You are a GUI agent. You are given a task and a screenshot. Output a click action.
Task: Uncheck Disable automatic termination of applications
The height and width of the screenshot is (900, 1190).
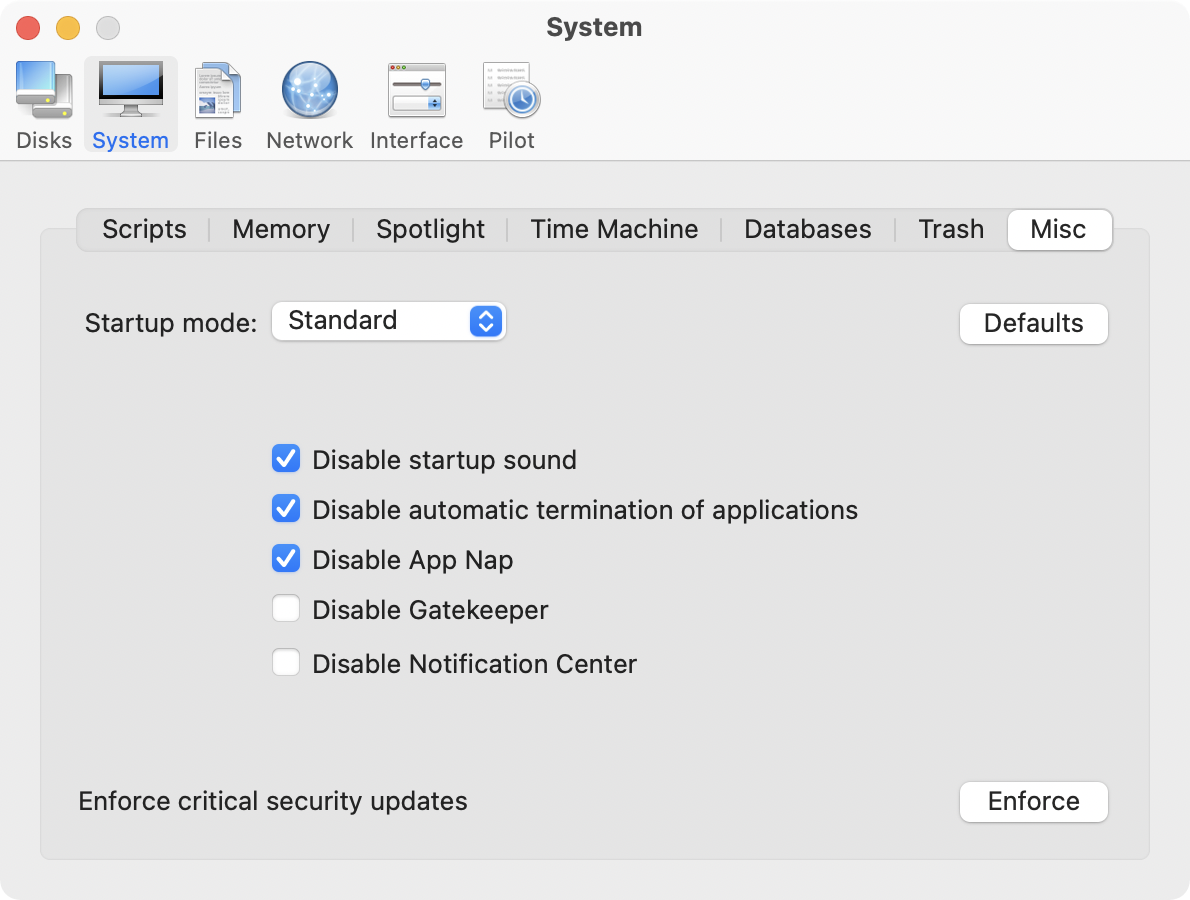(x=286, y=509)
